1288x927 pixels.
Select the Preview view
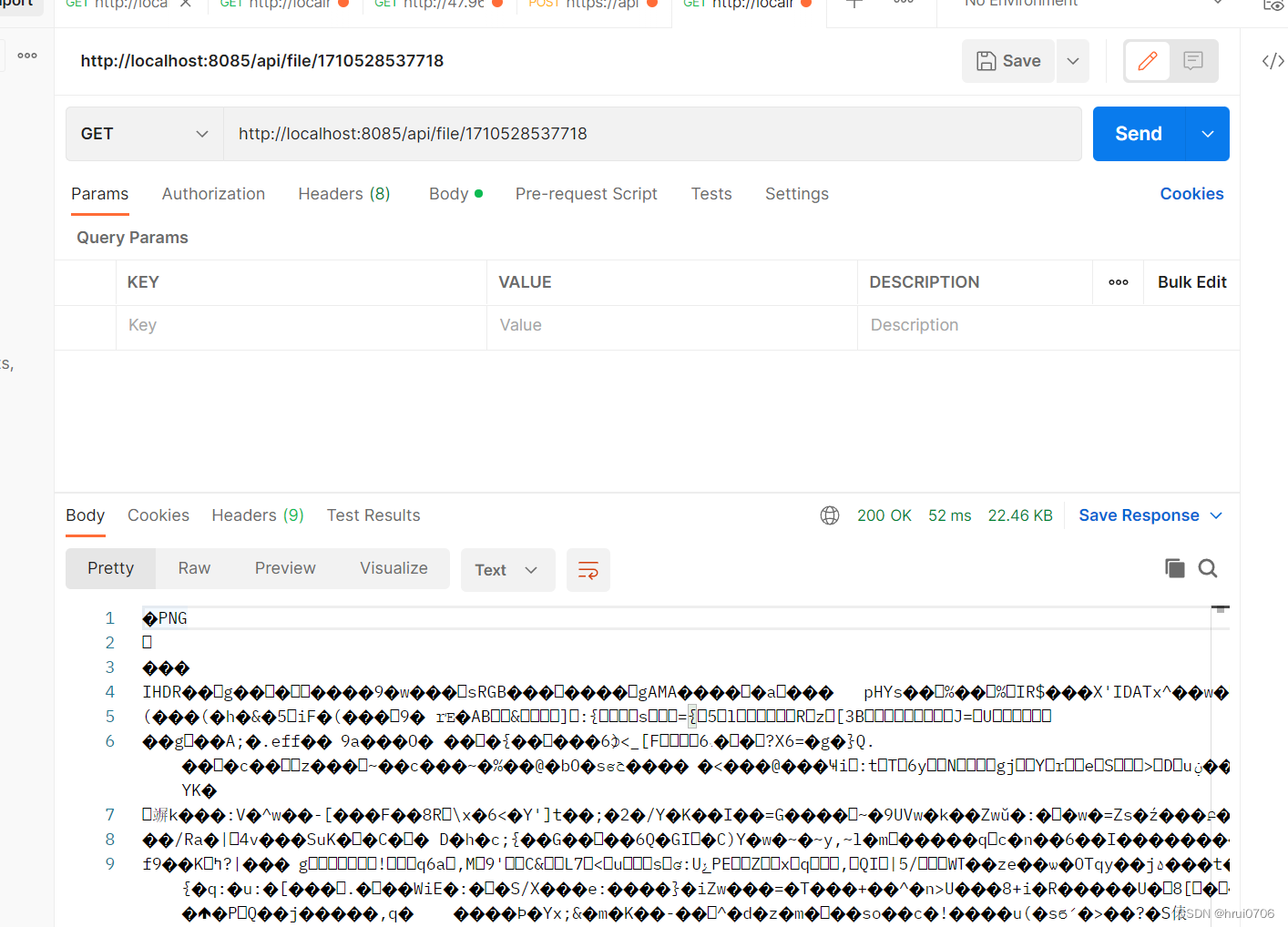click(x=285, y=568)
